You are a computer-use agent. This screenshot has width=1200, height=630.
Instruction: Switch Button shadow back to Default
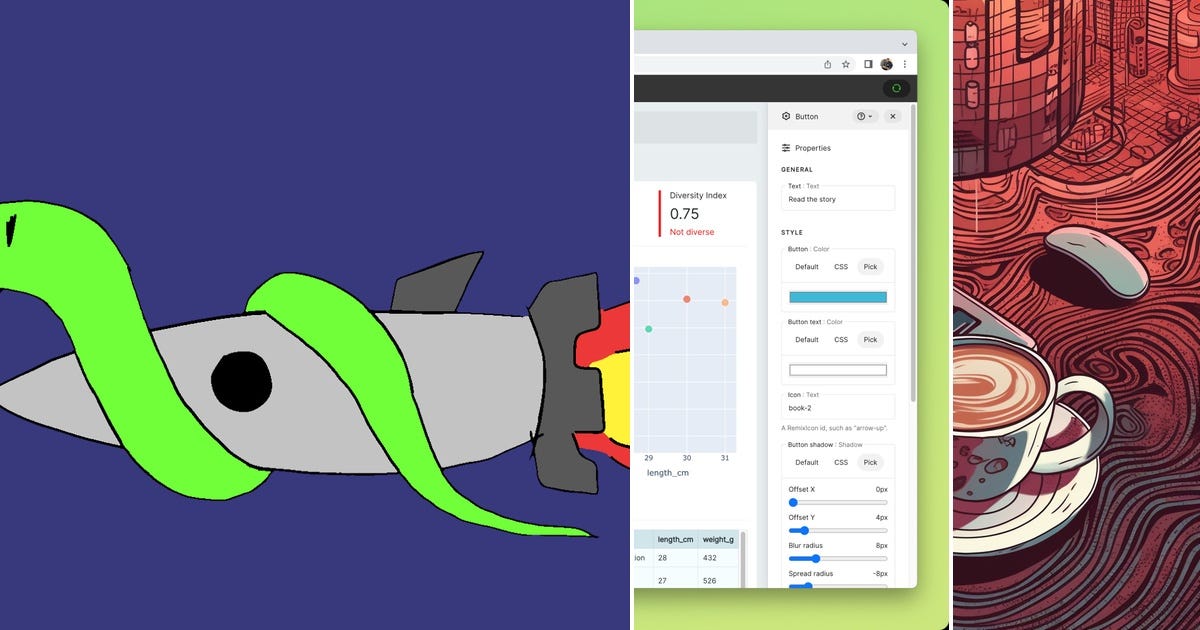coord(807,462)
